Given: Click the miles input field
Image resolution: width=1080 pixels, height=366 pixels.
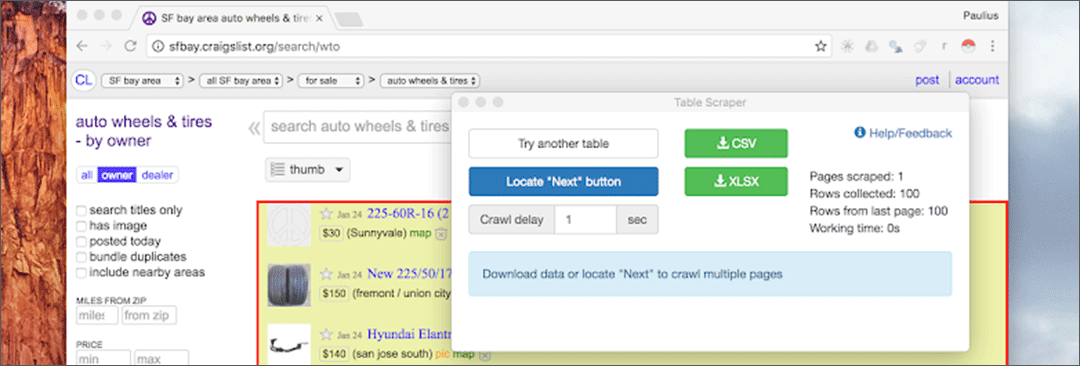Looking at the screenshot, I should [97, 316].
